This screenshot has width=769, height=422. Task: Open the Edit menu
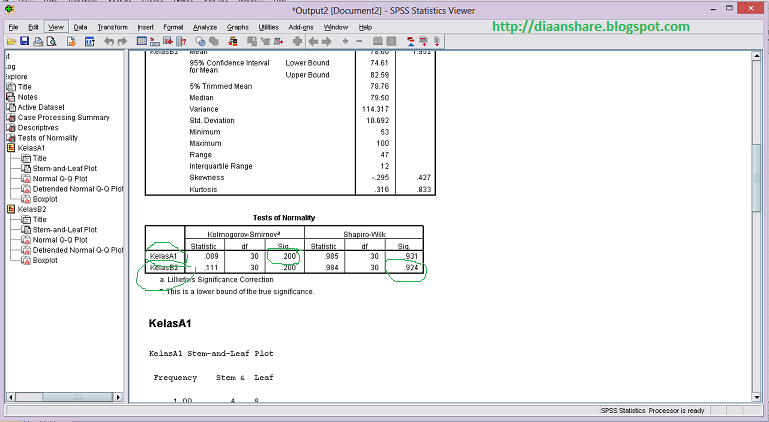click(33, 27)
